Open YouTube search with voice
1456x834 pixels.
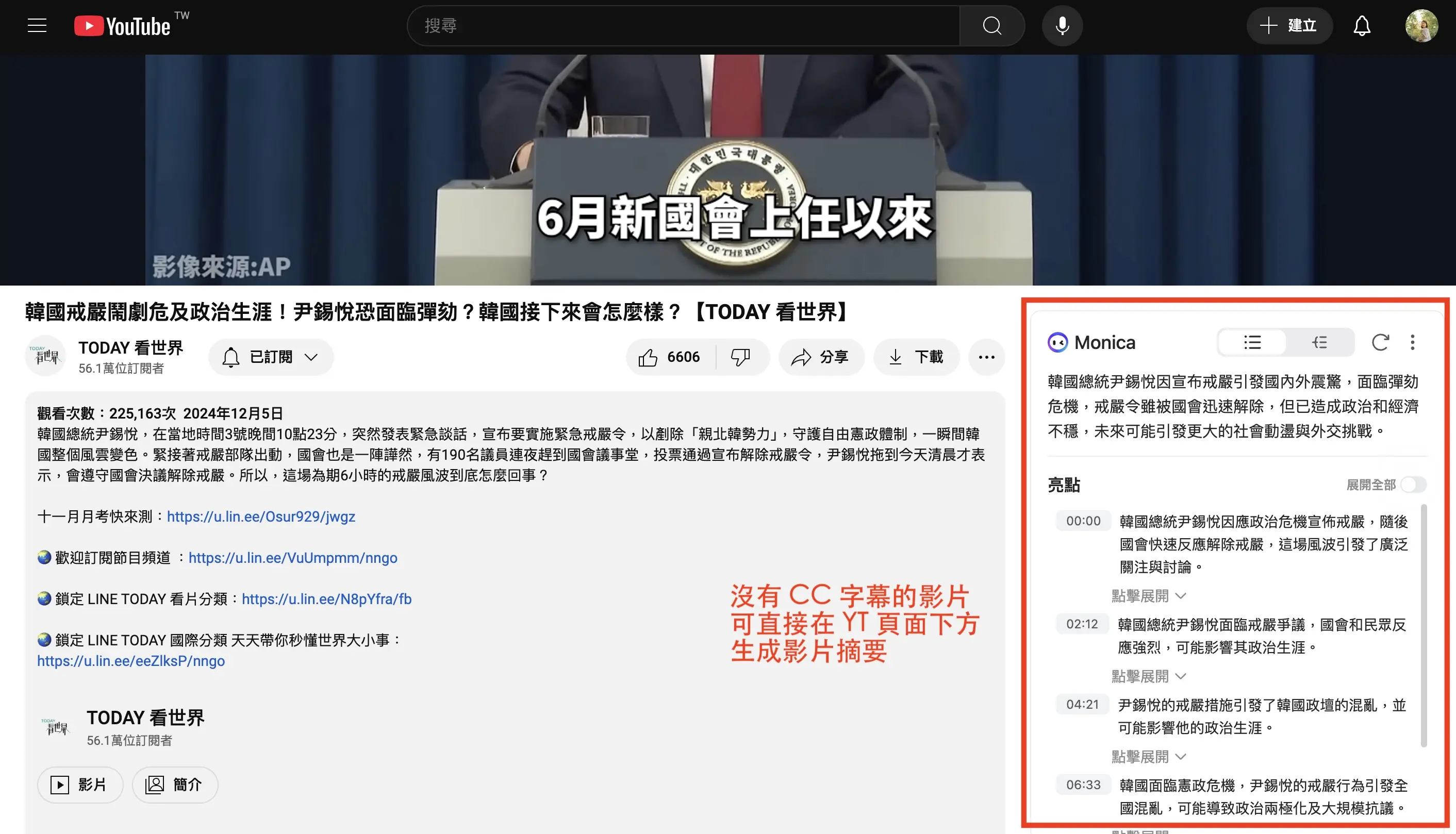coord(1063,25)
